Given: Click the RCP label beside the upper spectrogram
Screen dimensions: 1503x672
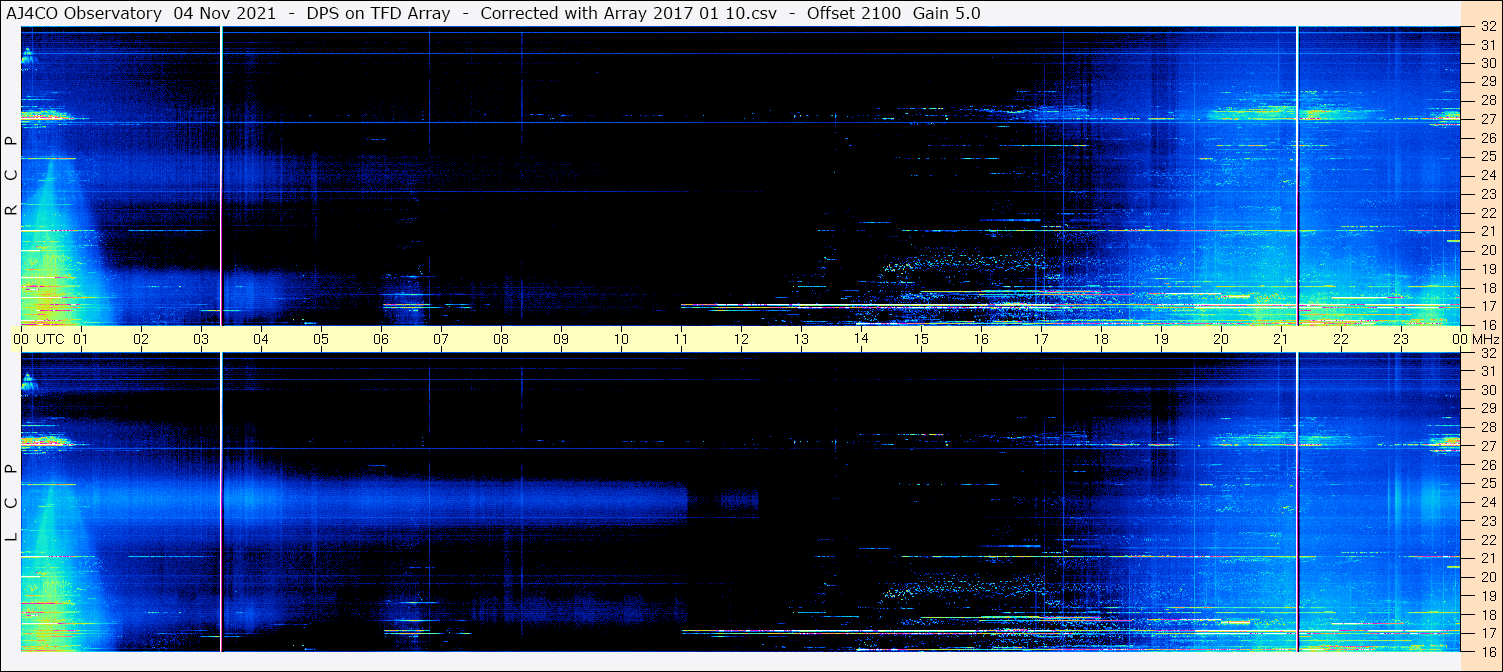Looking at the screenshot, I should pos(11,175).
